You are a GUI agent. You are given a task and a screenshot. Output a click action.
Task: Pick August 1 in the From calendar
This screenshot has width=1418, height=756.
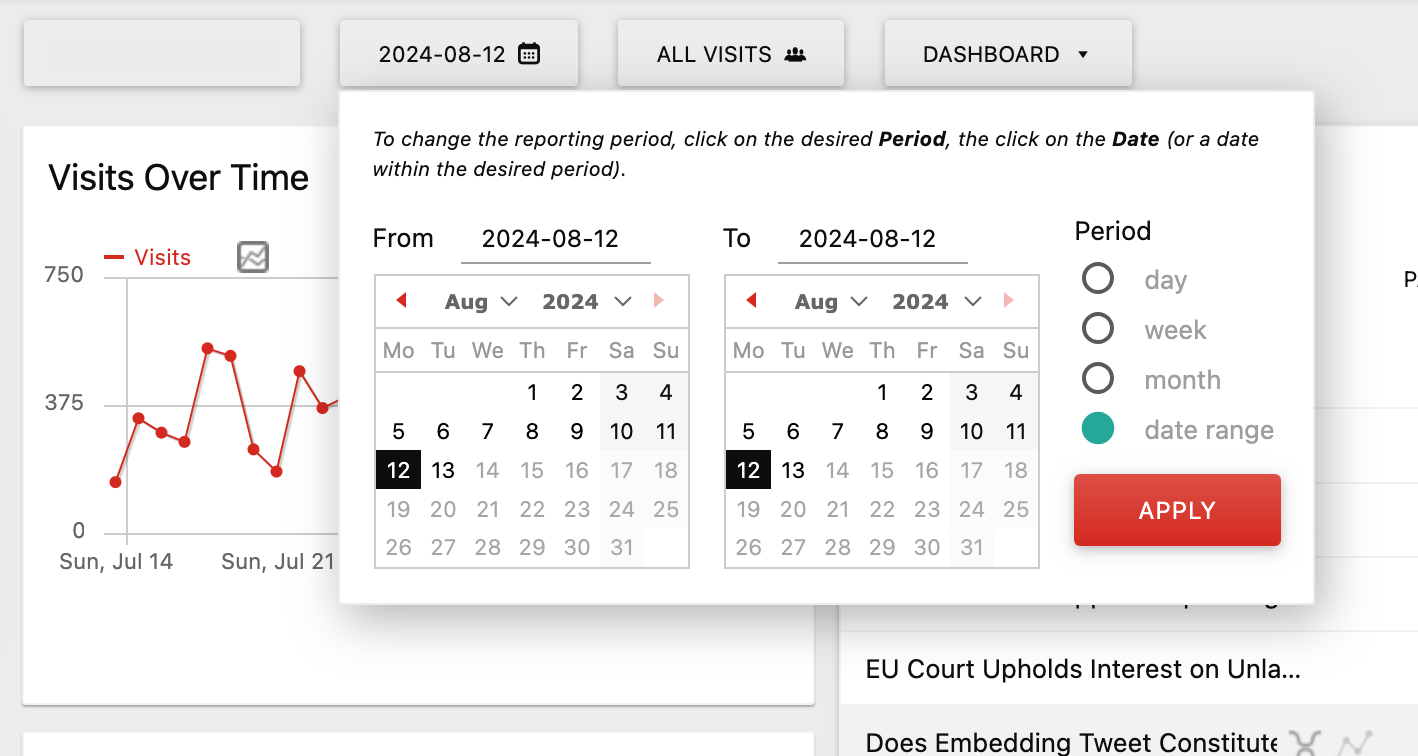pos(532,392)
